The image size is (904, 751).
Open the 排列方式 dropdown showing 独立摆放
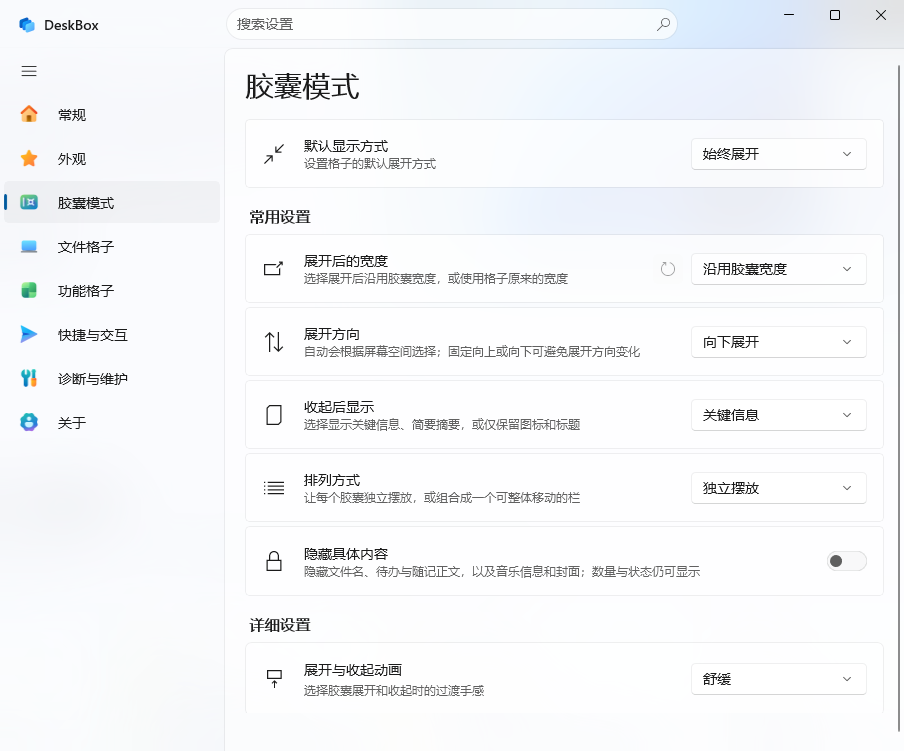click(778, 488)
